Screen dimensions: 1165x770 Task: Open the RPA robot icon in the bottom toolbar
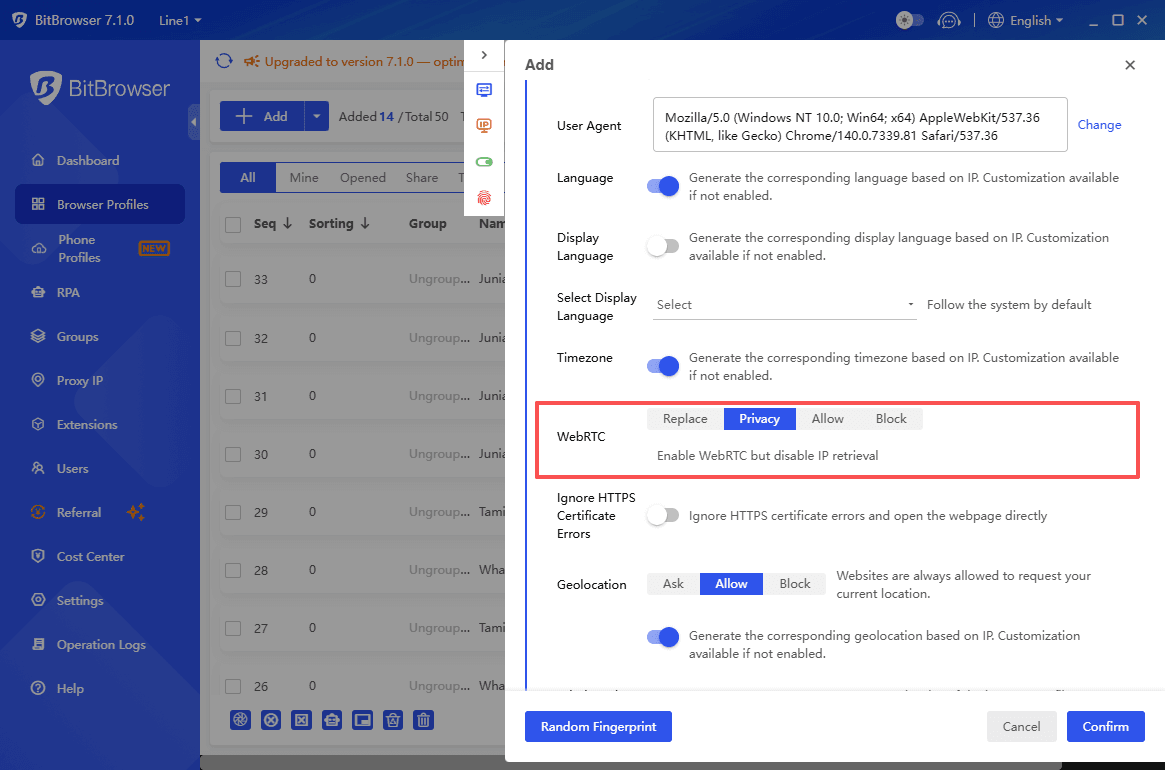point(332,720)
